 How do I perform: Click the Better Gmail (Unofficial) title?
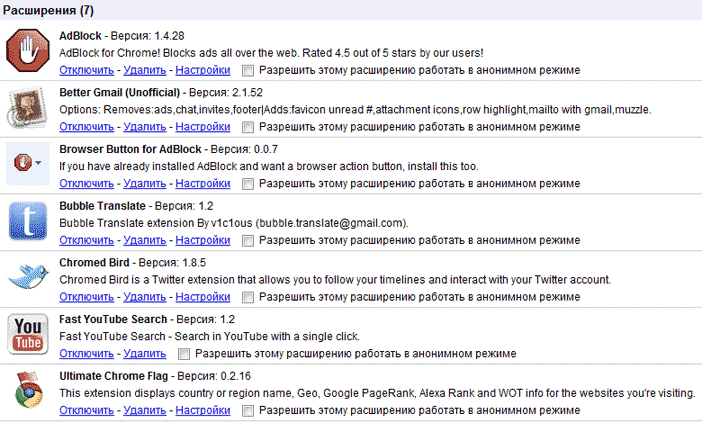click(x=120, y=93)
